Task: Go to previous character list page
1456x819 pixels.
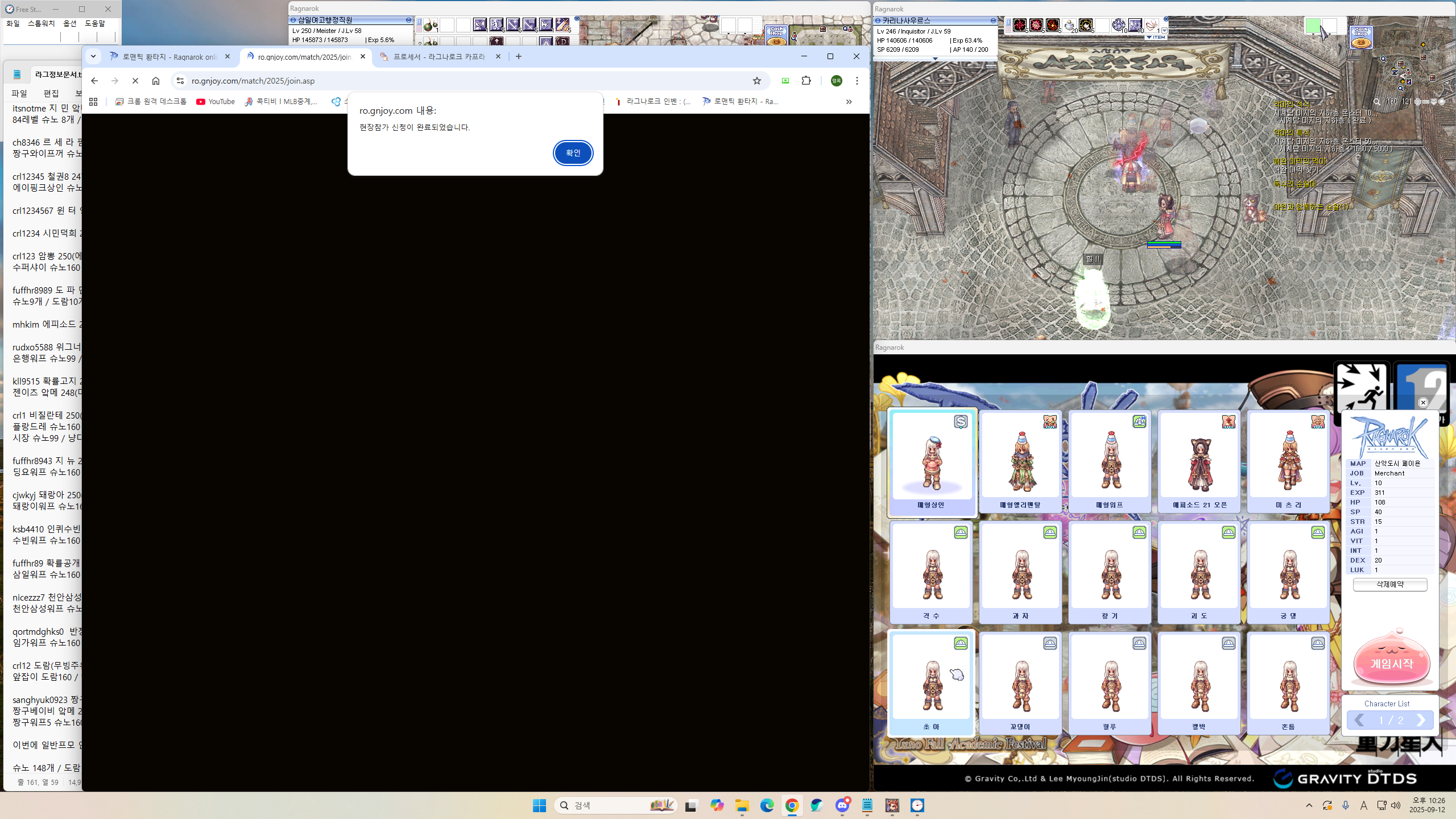Action: [1359, 720]
